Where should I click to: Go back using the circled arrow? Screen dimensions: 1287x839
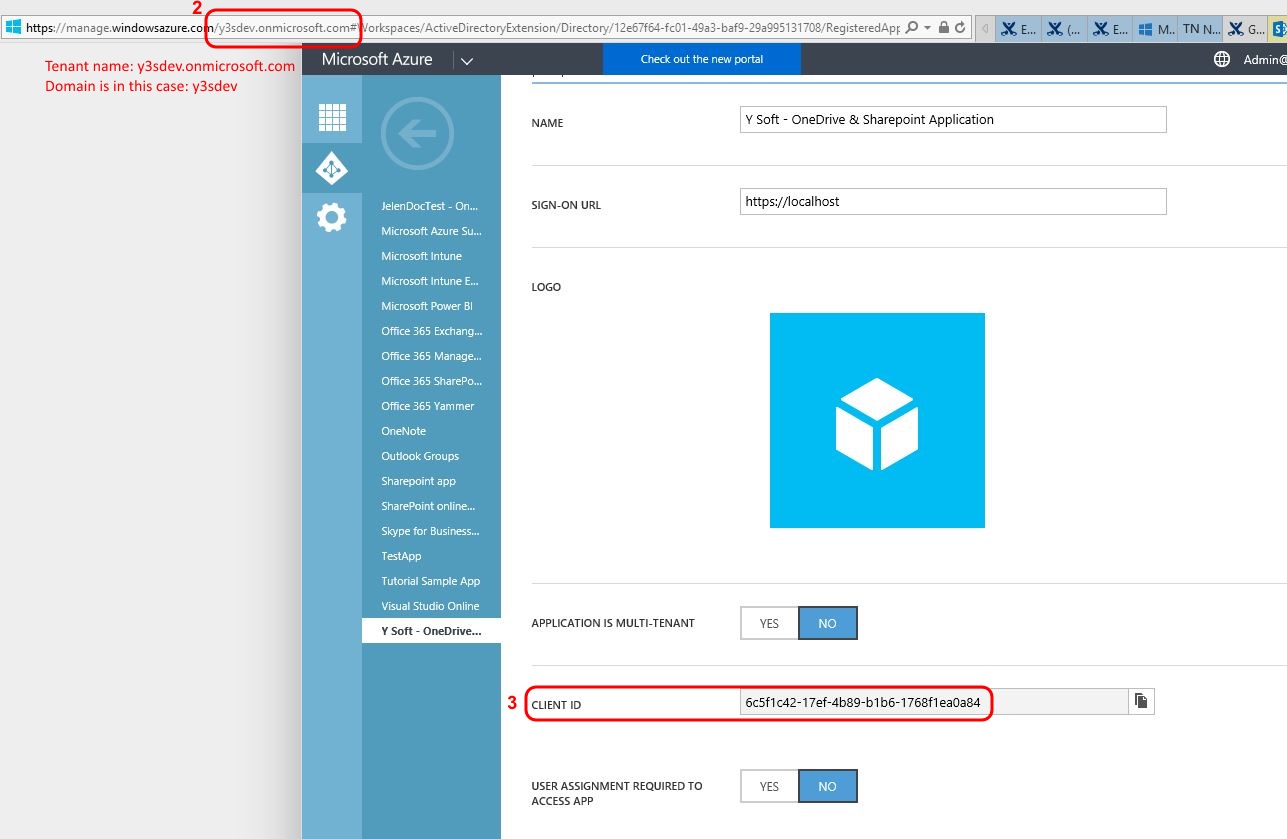pyautogui.click(x=418, y=133)
